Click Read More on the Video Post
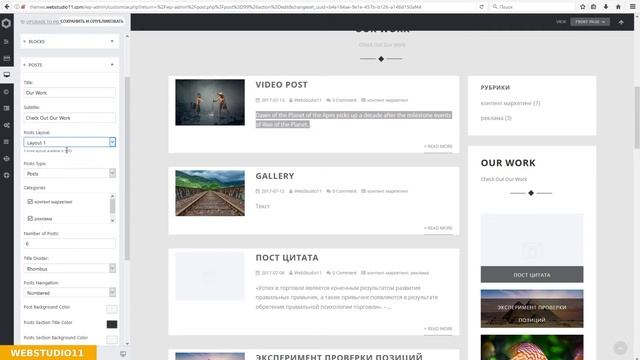The width and height of the screenshot is (640, 360). point(438,146)
